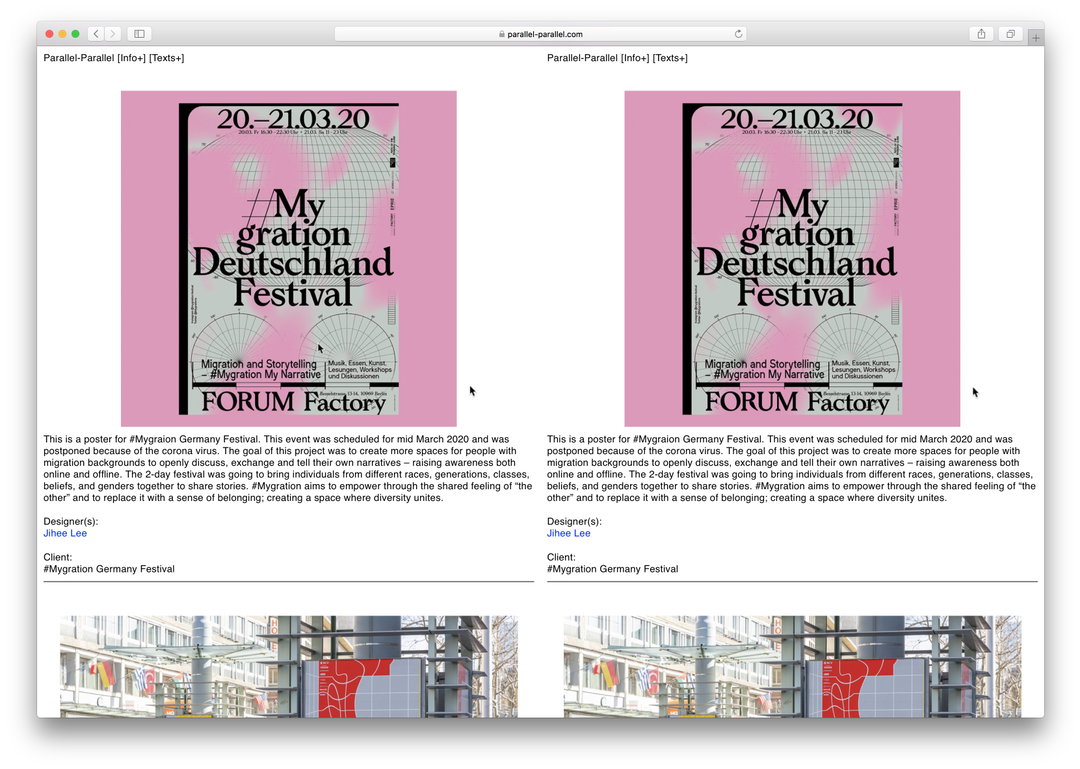Click left poster description paragraph text
Viewport: 1080px width, 769px height.
click(x=288, y=469)
